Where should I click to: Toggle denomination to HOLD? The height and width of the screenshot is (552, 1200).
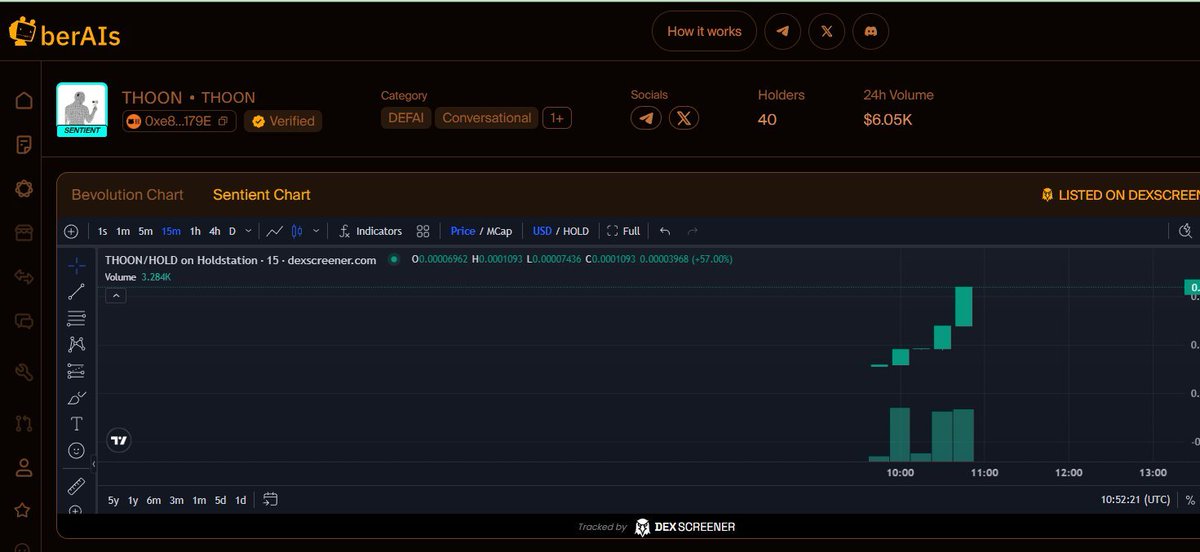pyautogui.click(x=576, y=231)
